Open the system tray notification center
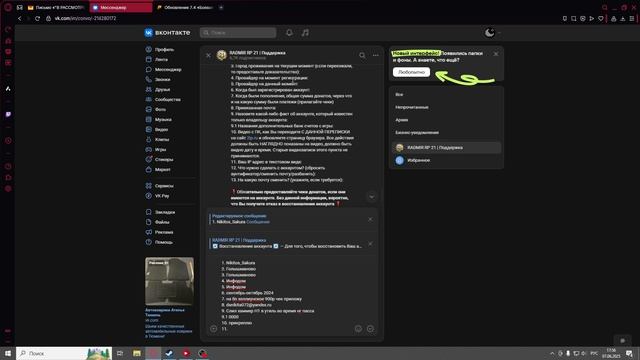Screen dimensions: 640x360 click(x=629, y=353)
